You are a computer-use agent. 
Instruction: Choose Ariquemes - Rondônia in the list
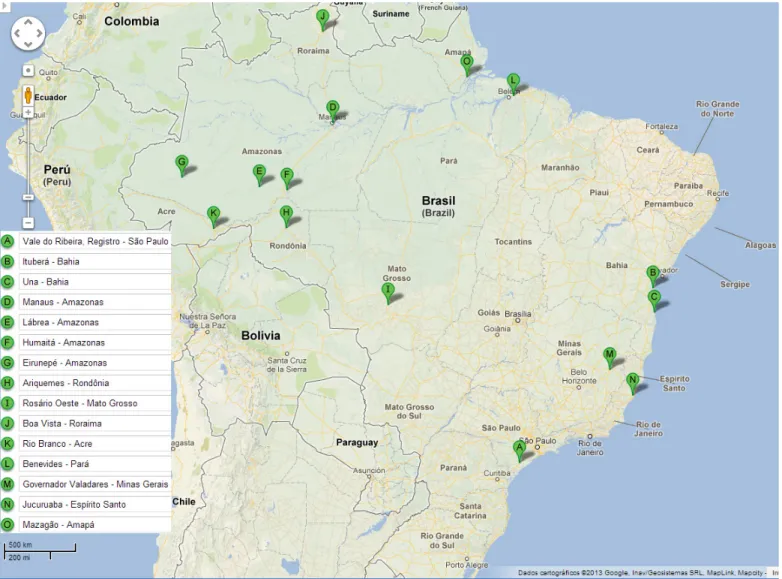pos(95,383)
